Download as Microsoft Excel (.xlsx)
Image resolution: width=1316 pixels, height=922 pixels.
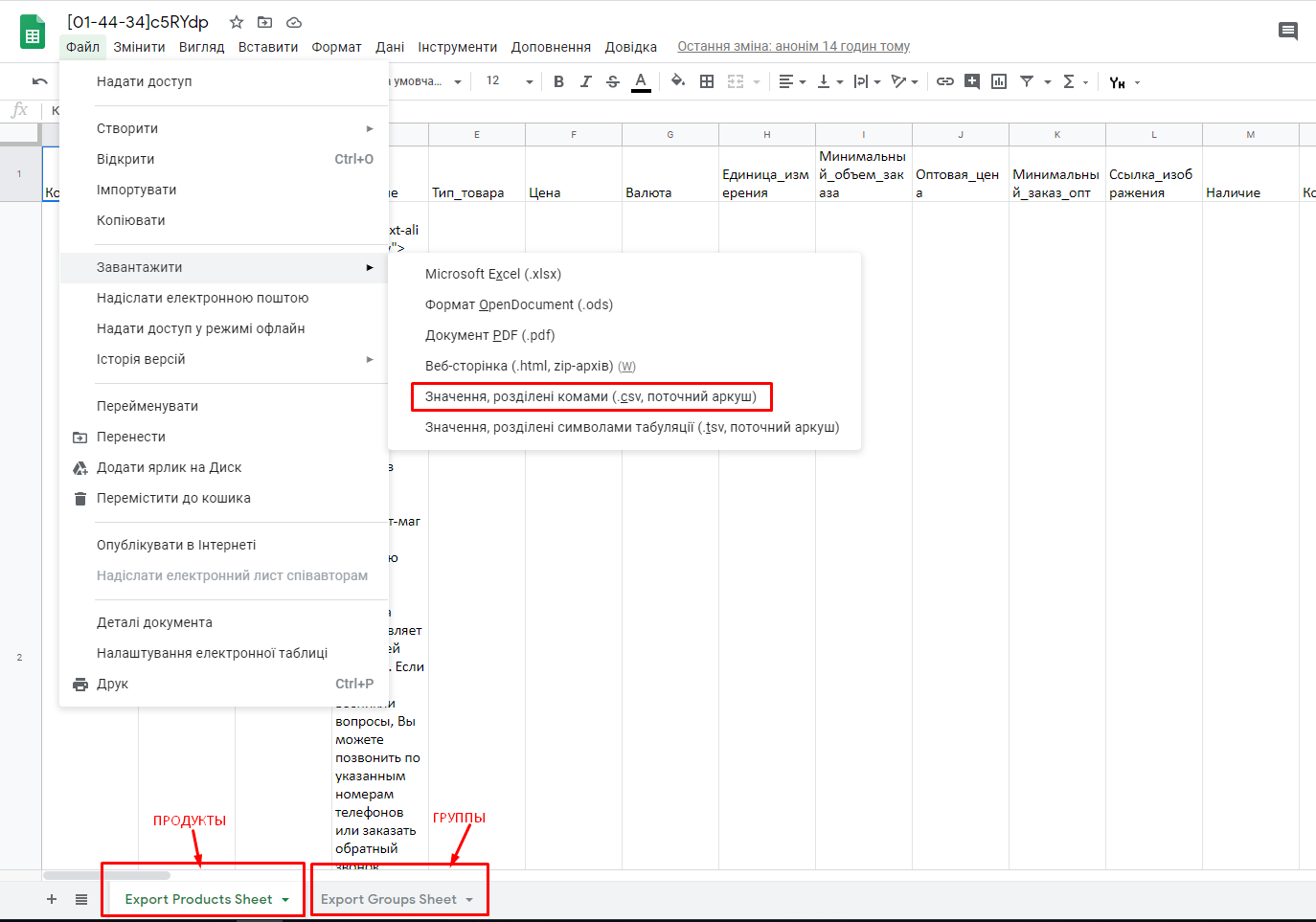(x=624, y=274)
